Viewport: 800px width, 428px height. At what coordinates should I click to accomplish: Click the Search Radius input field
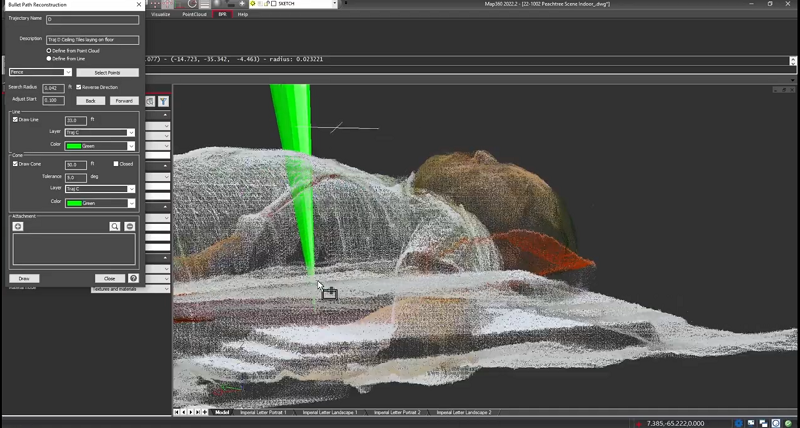tap(53, 88)
